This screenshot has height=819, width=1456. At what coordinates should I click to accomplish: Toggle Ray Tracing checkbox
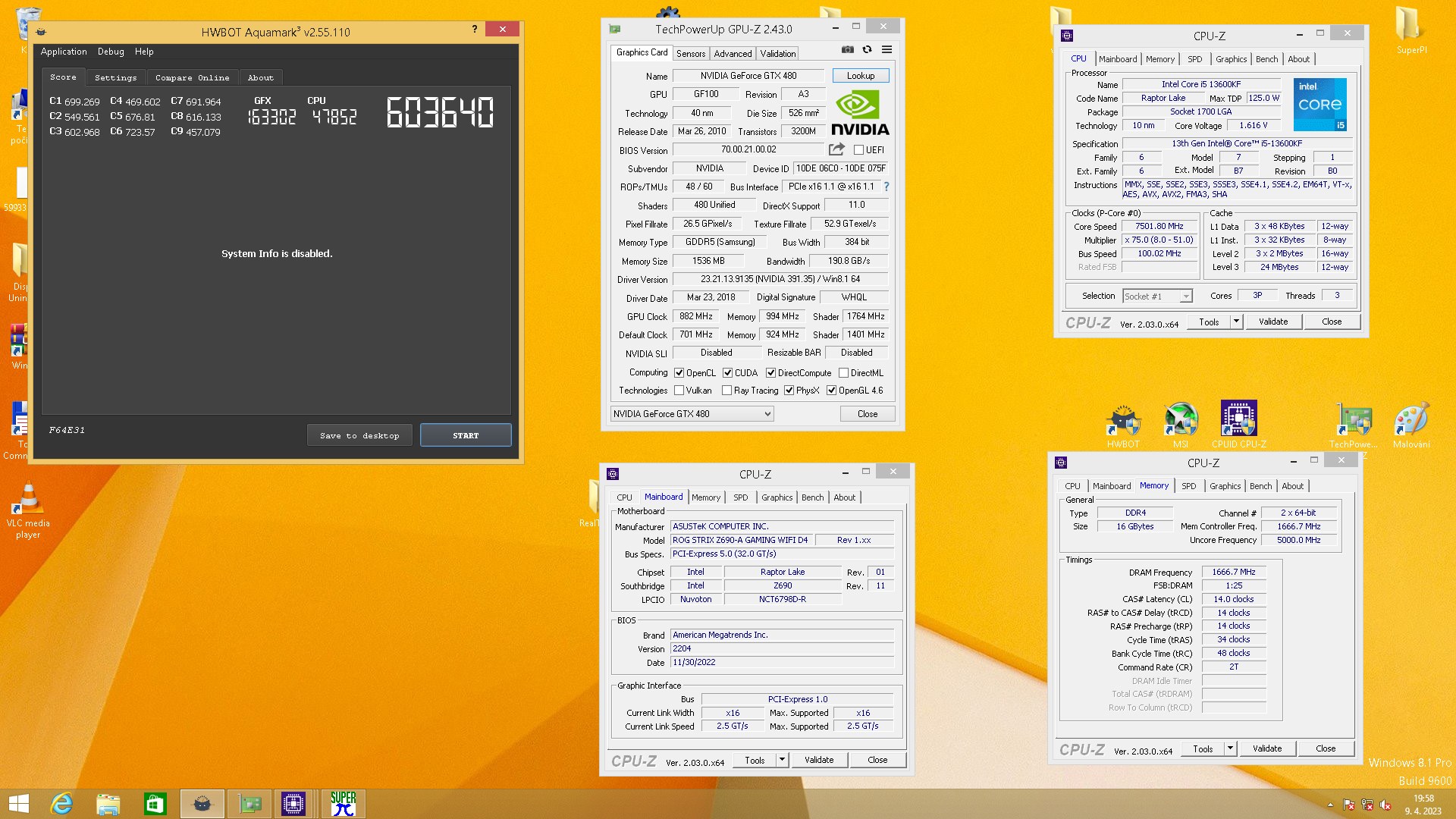point(726,391)
